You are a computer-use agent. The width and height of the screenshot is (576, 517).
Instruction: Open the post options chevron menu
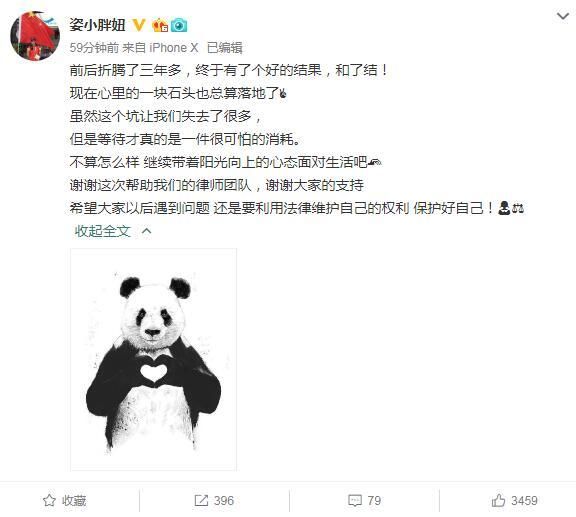pyautogui.click(x=563, y=16)
